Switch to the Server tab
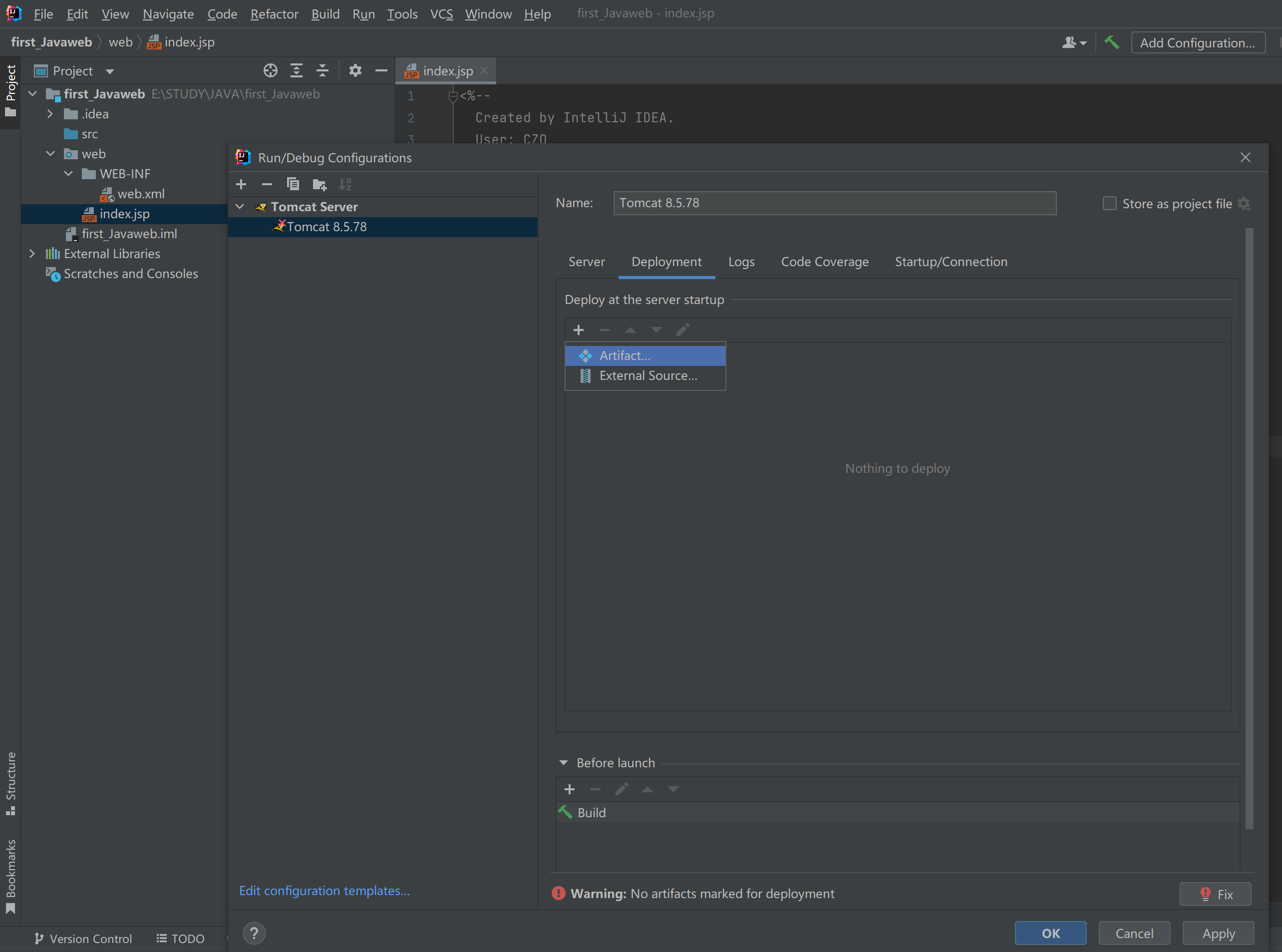 click(587, 262)
